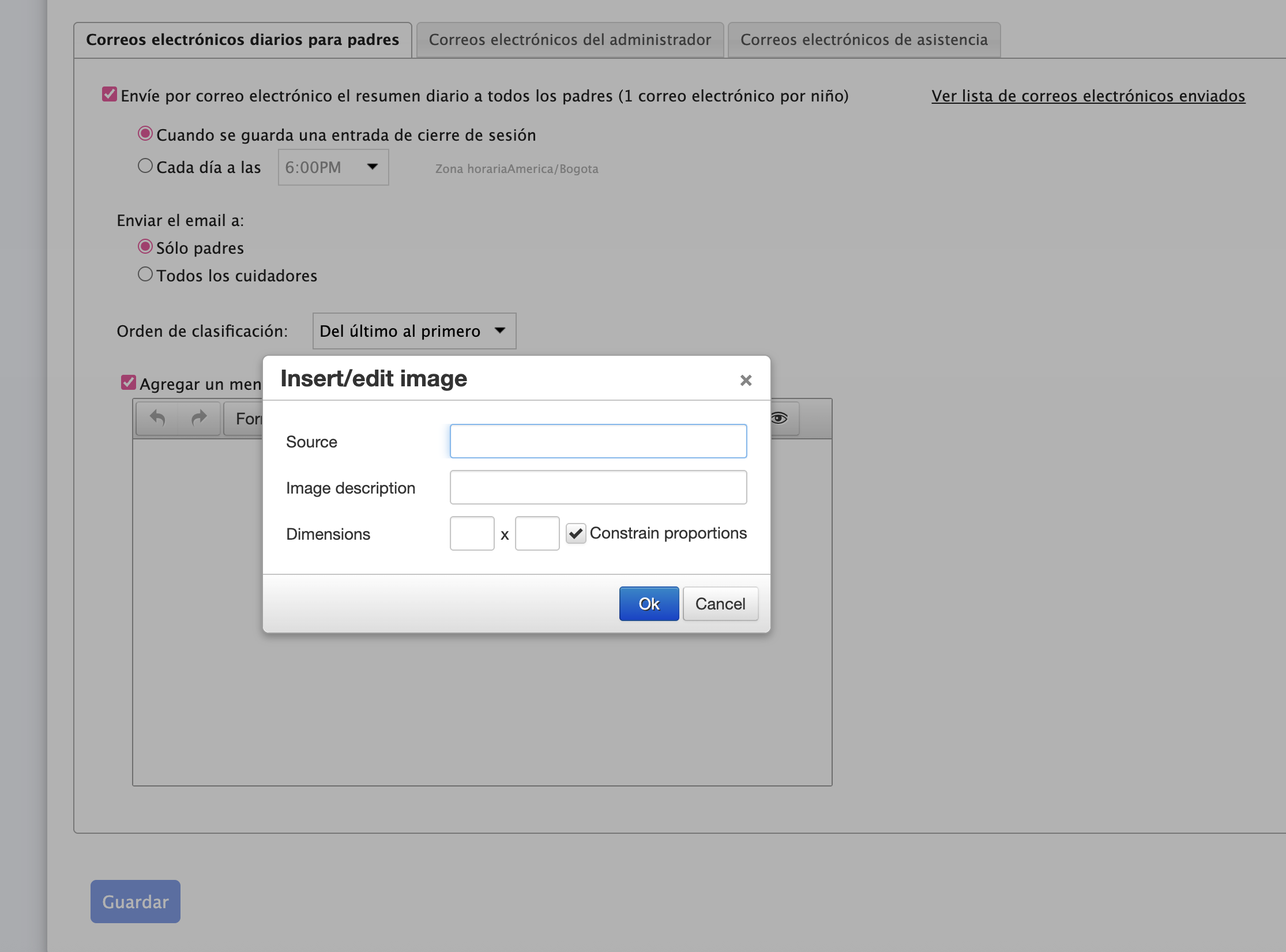The width and height of the screenshot is (1286, 952).
Task: Click the image Source input field
Action: [598, 441]
